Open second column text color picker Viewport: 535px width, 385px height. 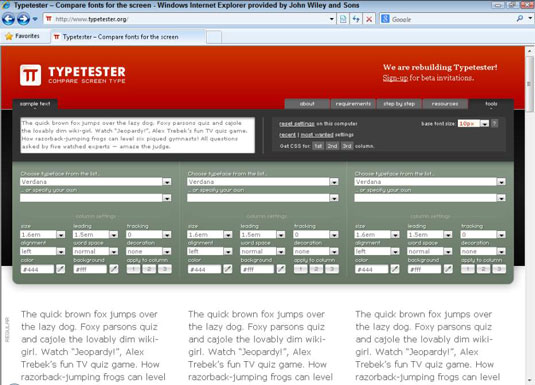228,269
